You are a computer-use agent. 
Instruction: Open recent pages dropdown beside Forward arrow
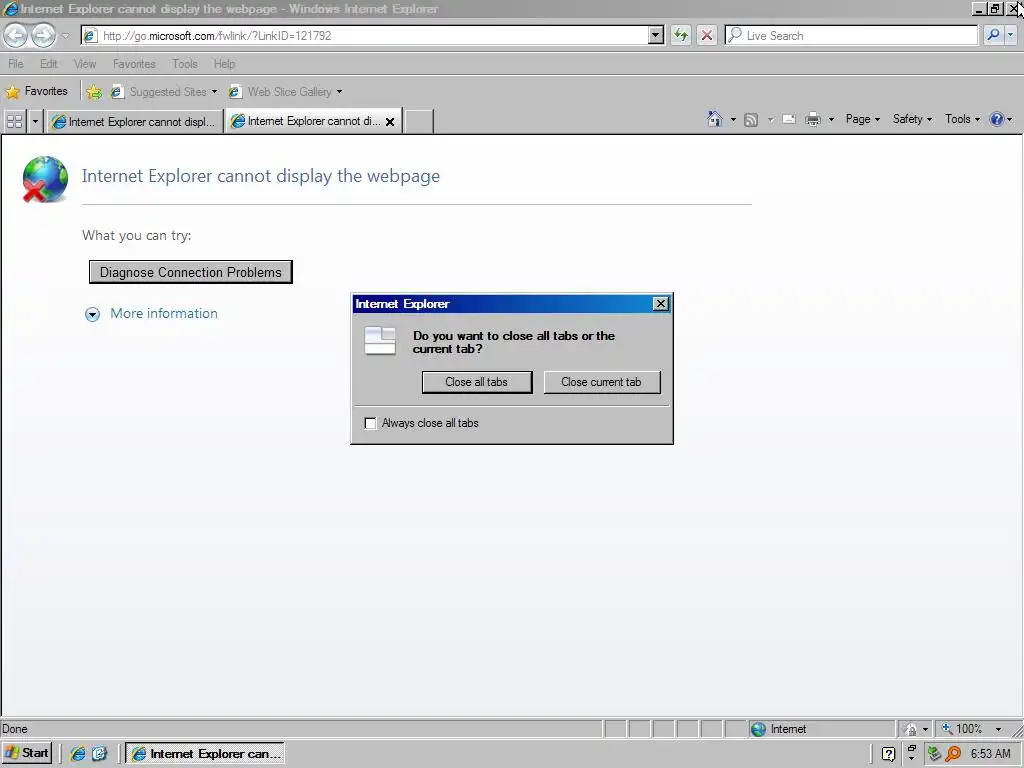pos(65,36)
